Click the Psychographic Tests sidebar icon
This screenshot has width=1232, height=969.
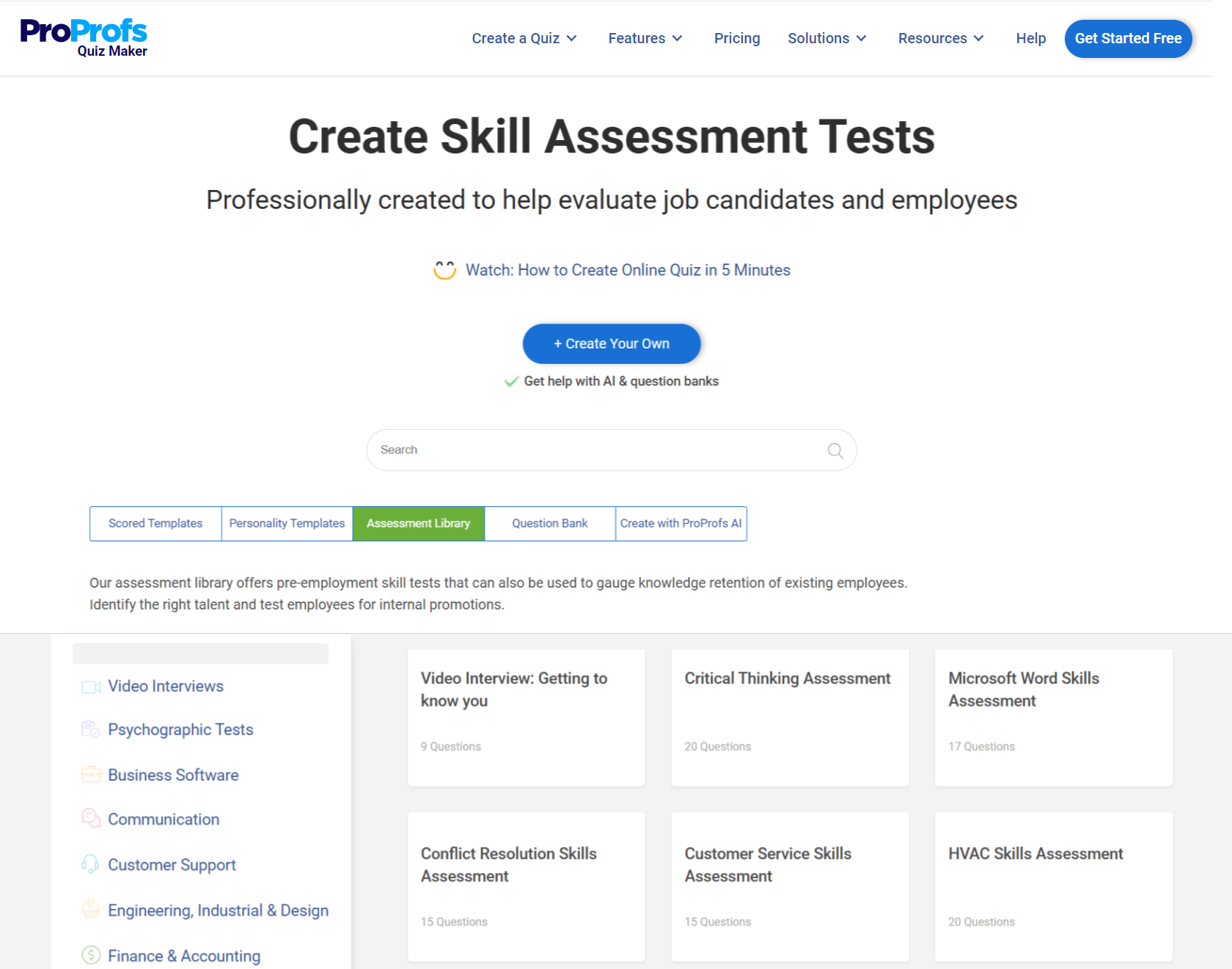click(x=91, y=730)
